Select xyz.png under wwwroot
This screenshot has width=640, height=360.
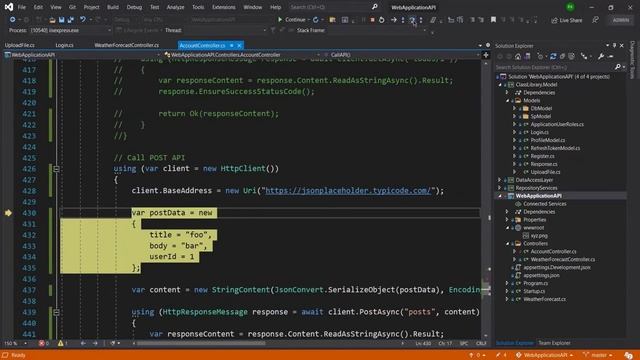pos(539,236)
